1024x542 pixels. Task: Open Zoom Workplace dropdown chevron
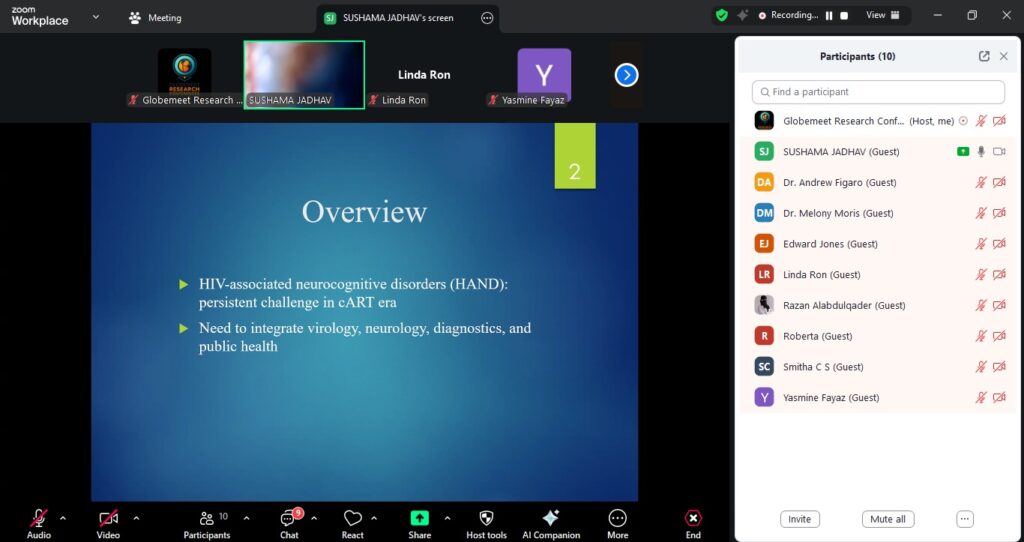coord(96,17)
